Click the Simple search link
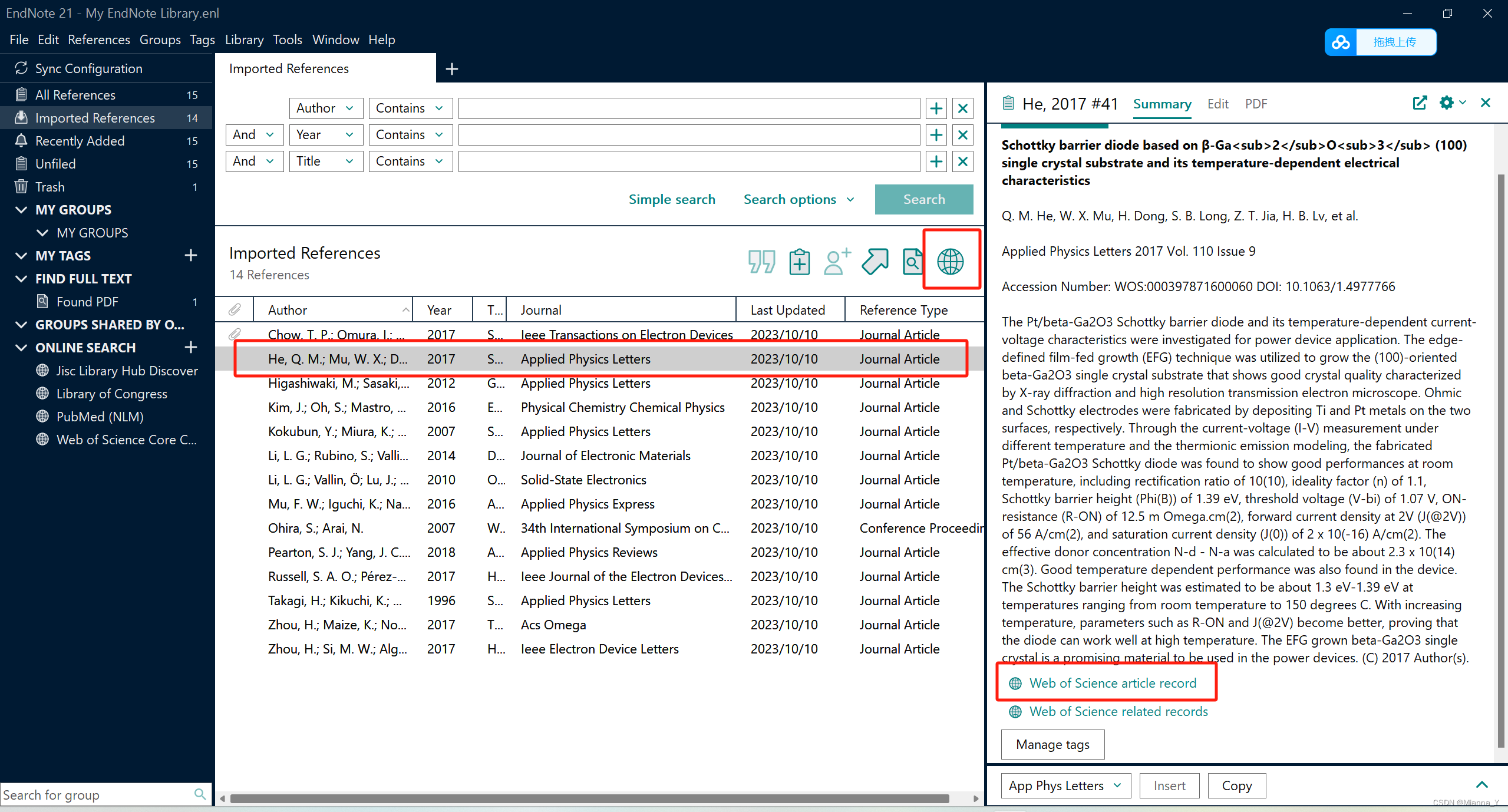 tap(671, 199)
